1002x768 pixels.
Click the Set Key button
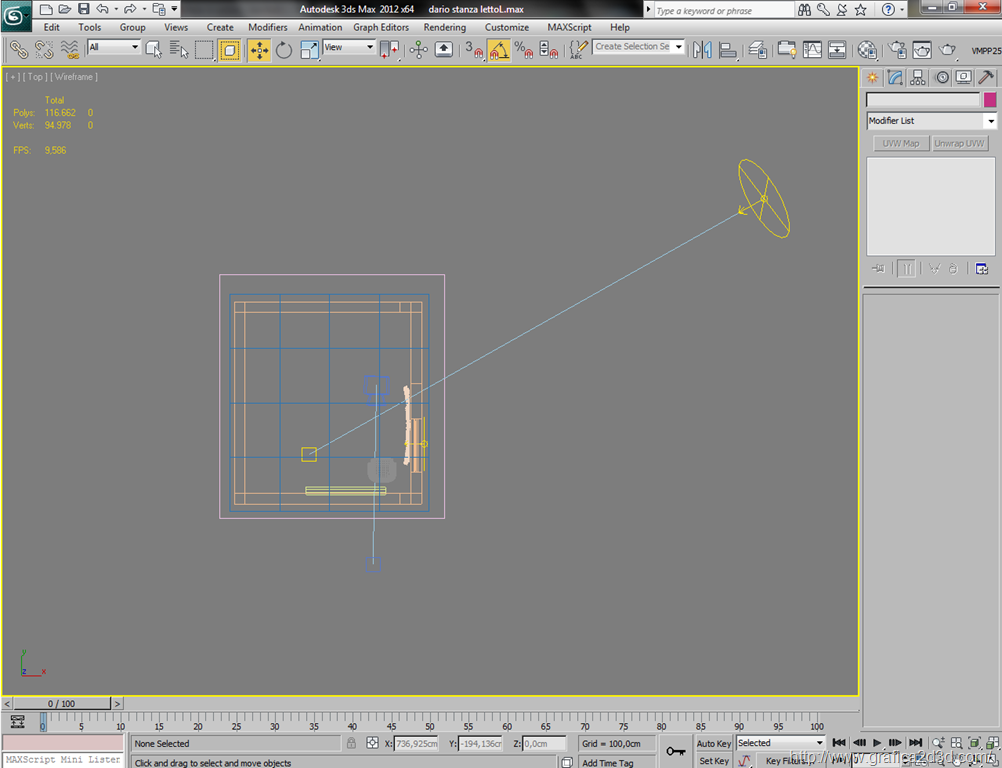point(714,761)
